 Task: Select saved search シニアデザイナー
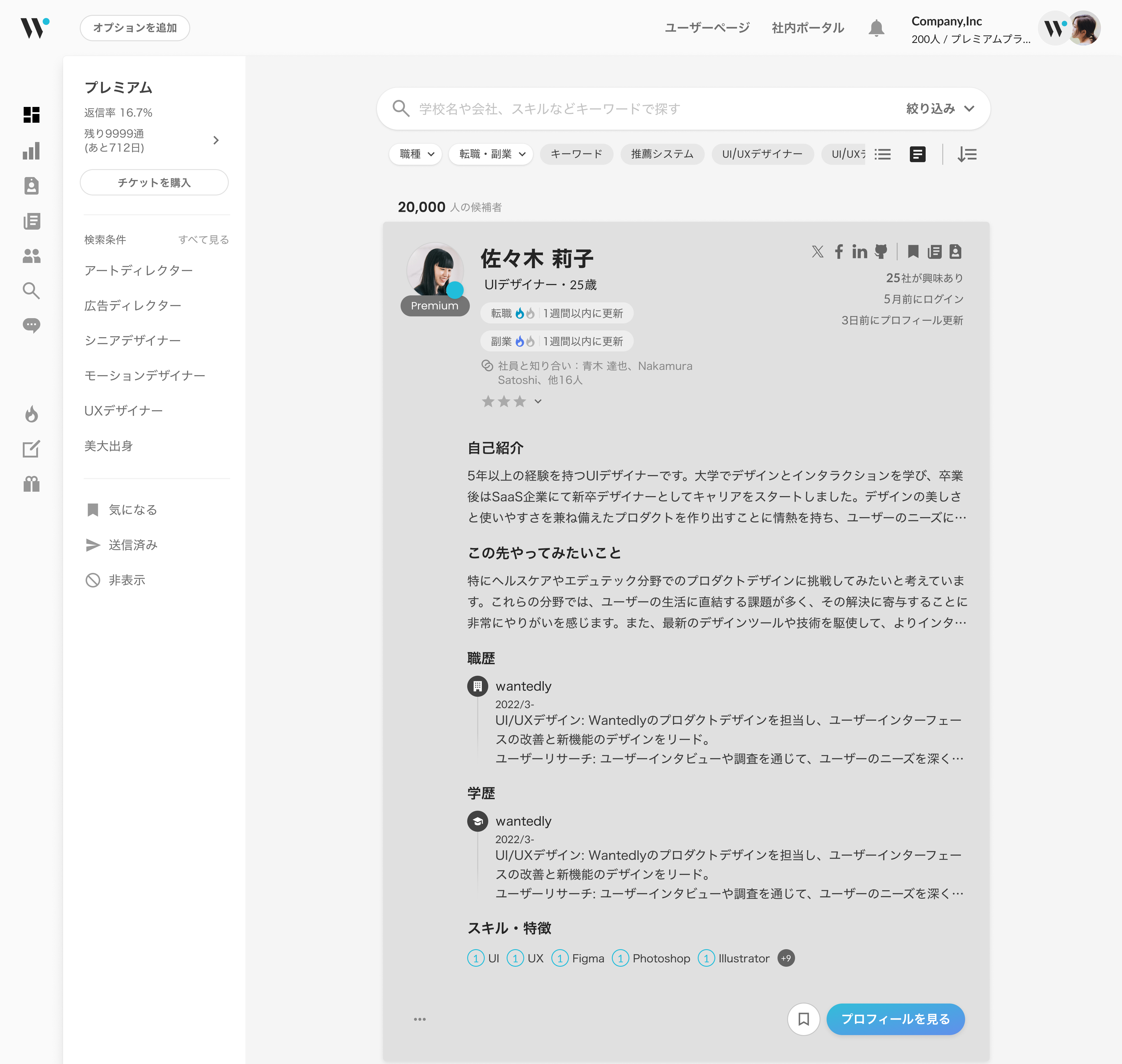[133, 340]
